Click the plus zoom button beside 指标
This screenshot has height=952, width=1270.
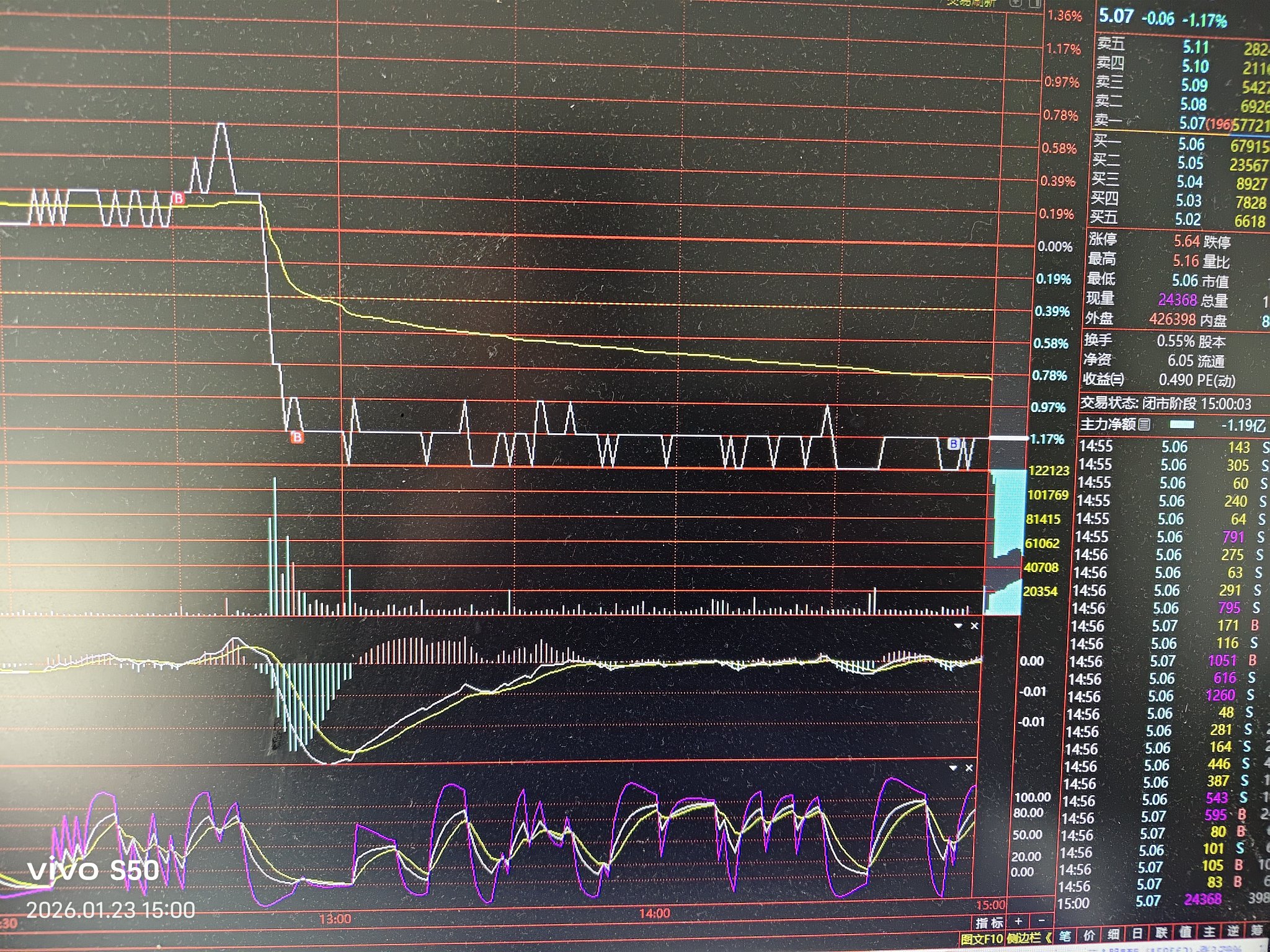[x=1018, y=921]
